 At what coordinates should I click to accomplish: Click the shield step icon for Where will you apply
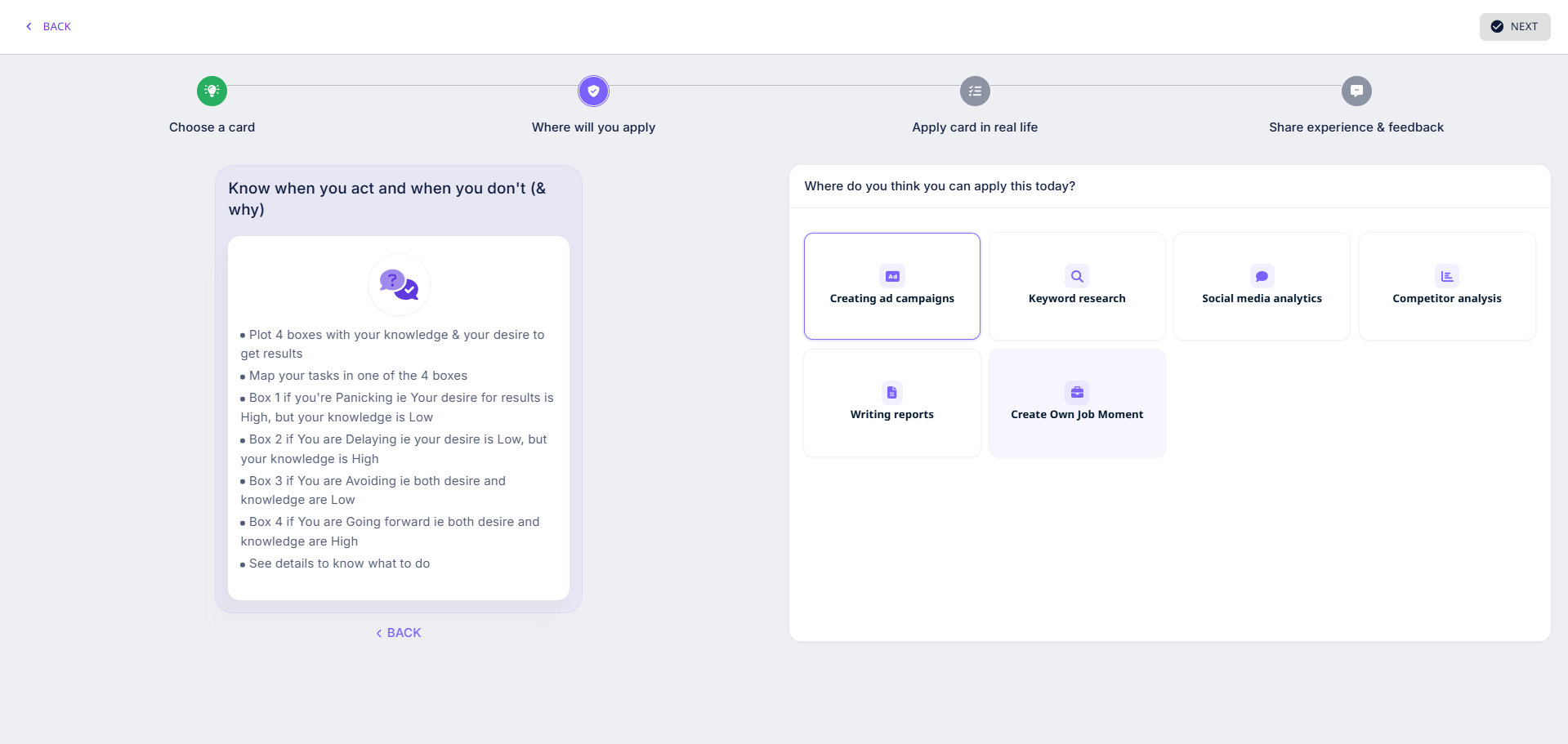(593, 91)
